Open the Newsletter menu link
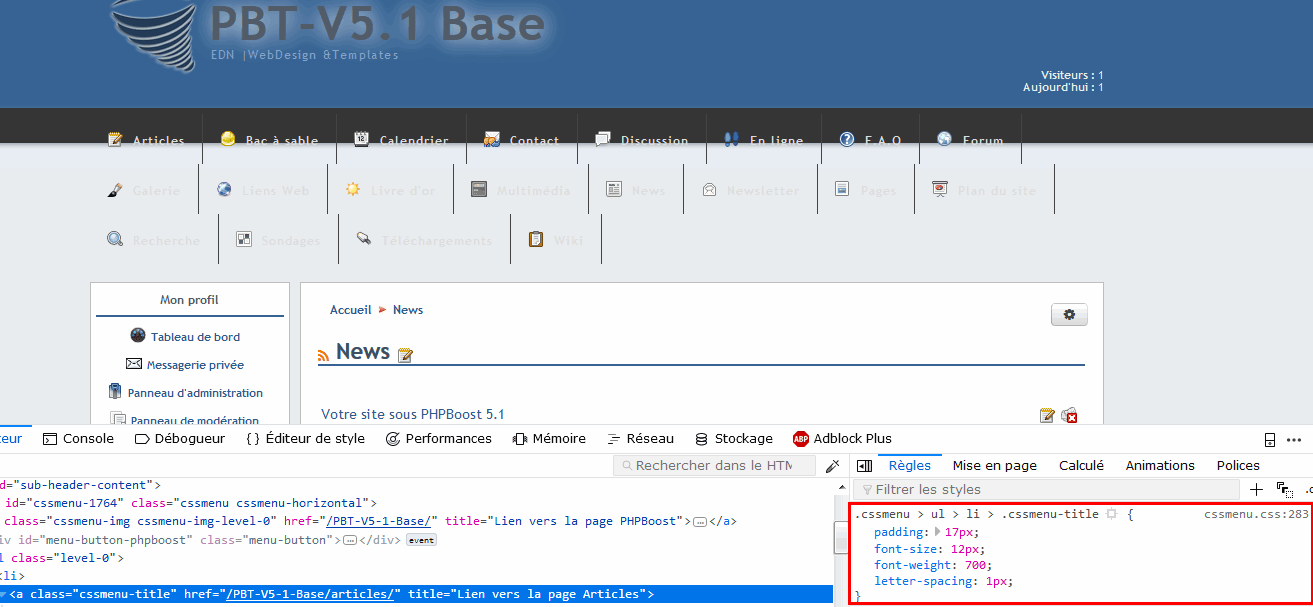 click(763, 191)
